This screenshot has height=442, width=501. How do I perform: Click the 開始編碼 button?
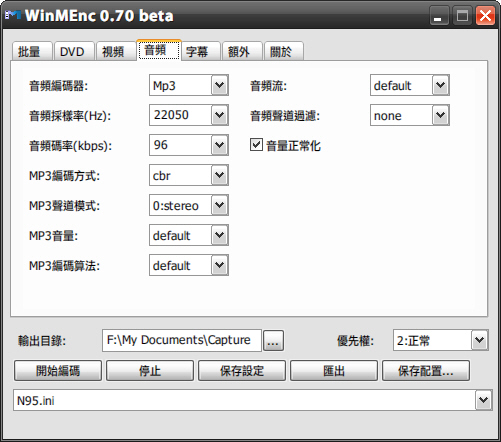pyautogui.click(x=58, y=370)
